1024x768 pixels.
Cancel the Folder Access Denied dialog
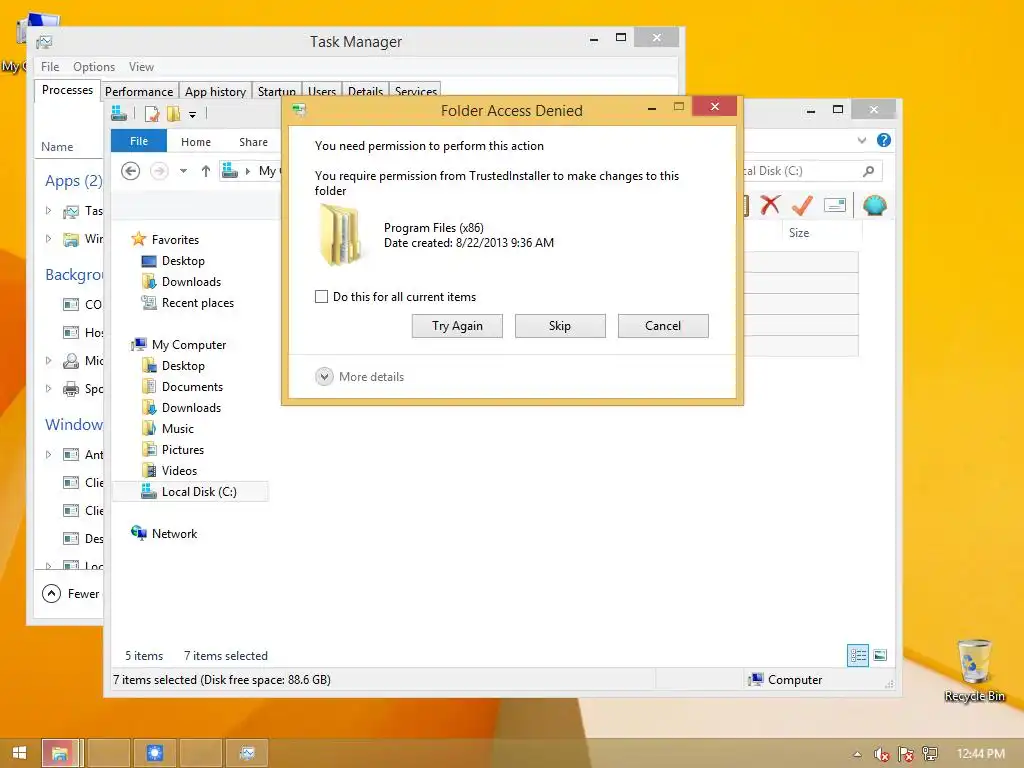pyautogui.click(x=663, y=326)
